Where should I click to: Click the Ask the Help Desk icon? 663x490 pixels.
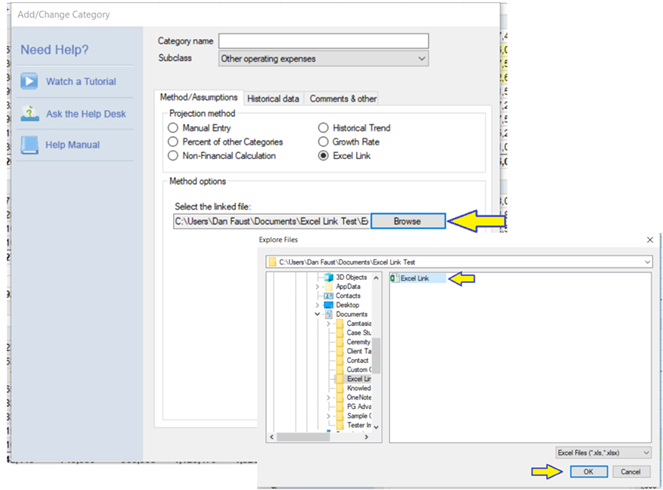pyautogui.click(x=30, y=114)
